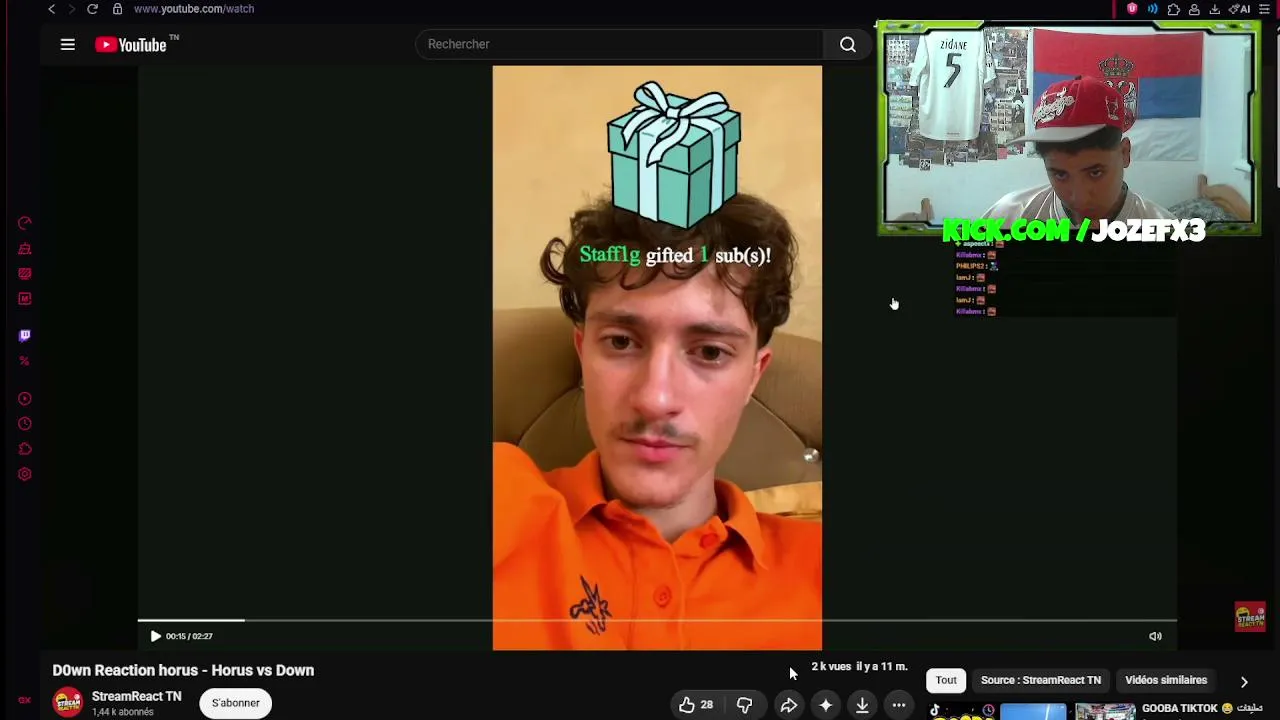Screen dimensions: 1280x720
Task: Open the shopping bag sidebar icon
Action: pos(25,248)
